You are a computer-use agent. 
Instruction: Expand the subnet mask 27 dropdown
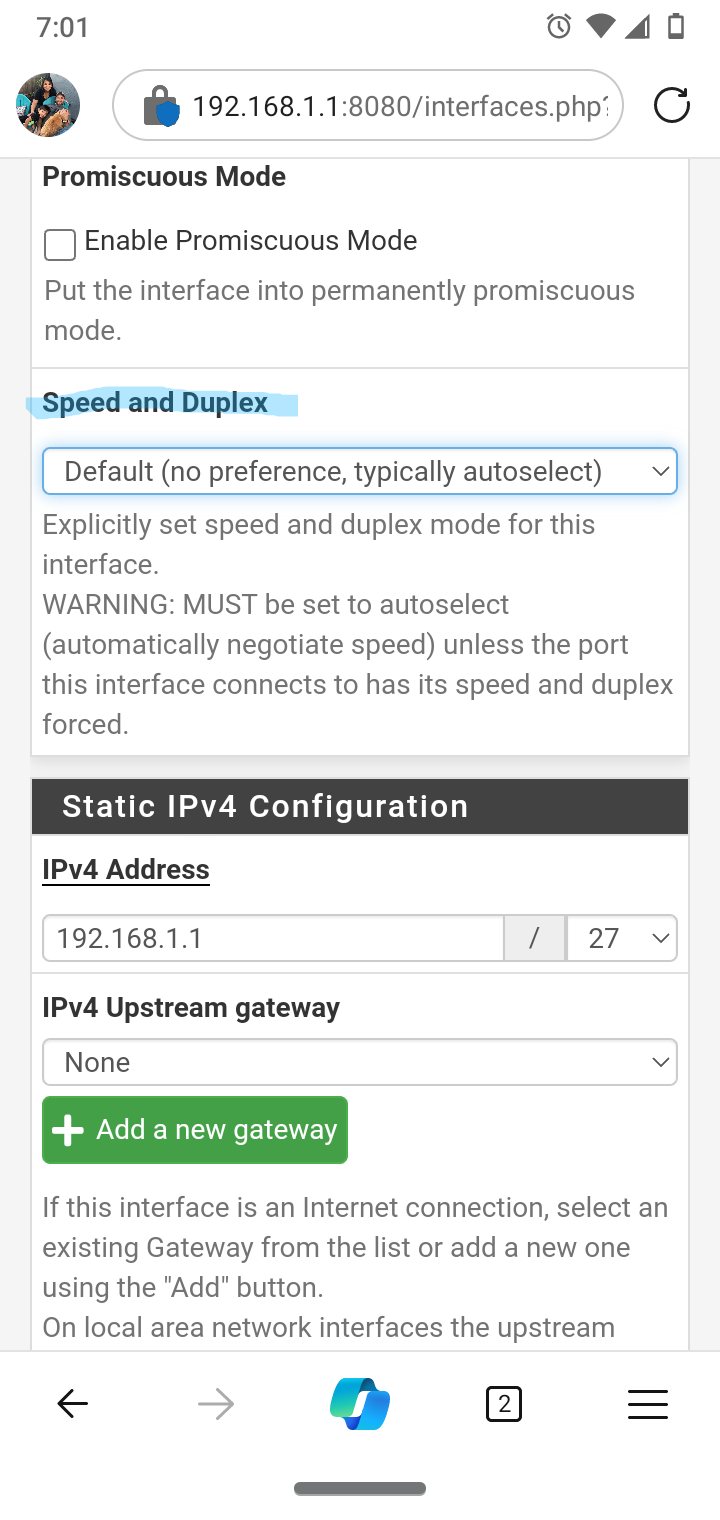pos(622,938)
